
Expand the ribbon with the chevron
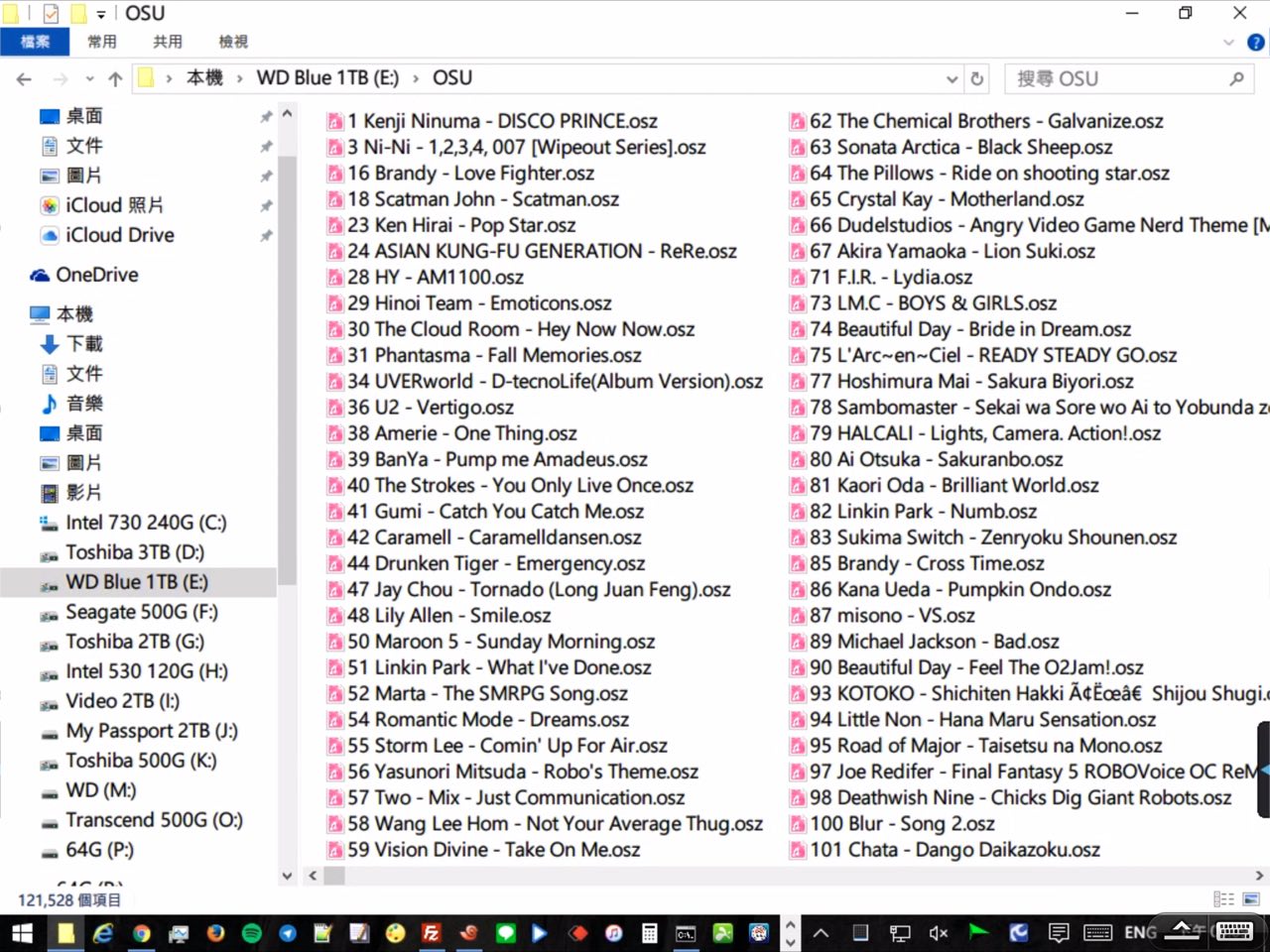[1228, 43]
